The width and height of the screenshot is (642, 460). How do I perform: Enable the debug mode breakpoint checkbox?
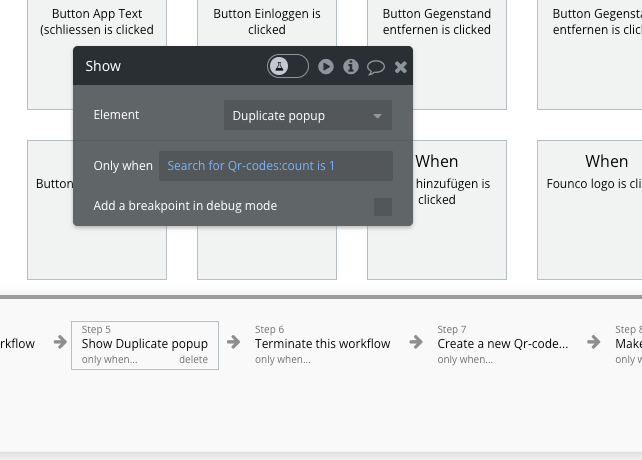point(383,207)
